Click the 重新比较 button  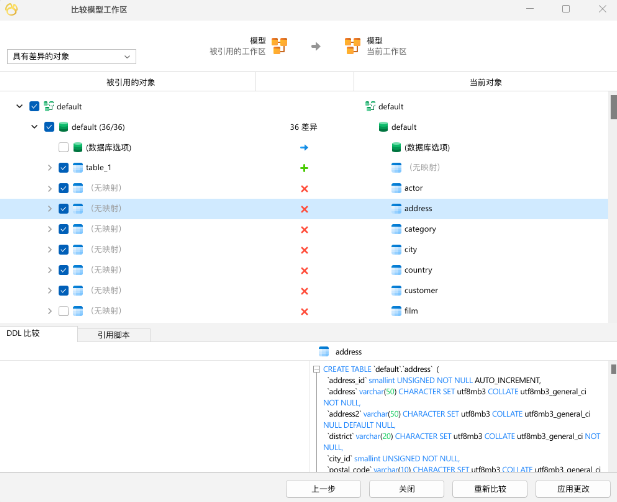[x=489, y=489]
